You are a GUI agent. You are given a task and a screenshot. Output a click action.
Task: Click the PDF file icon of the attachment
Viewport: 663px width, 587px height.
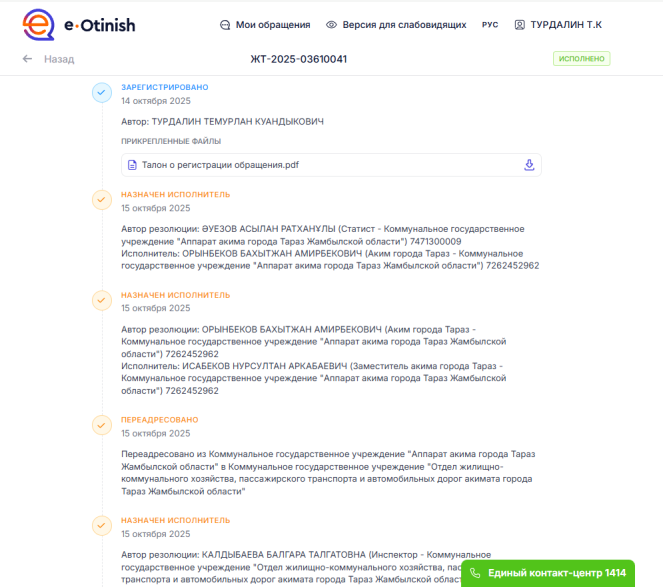pos(132,165)
